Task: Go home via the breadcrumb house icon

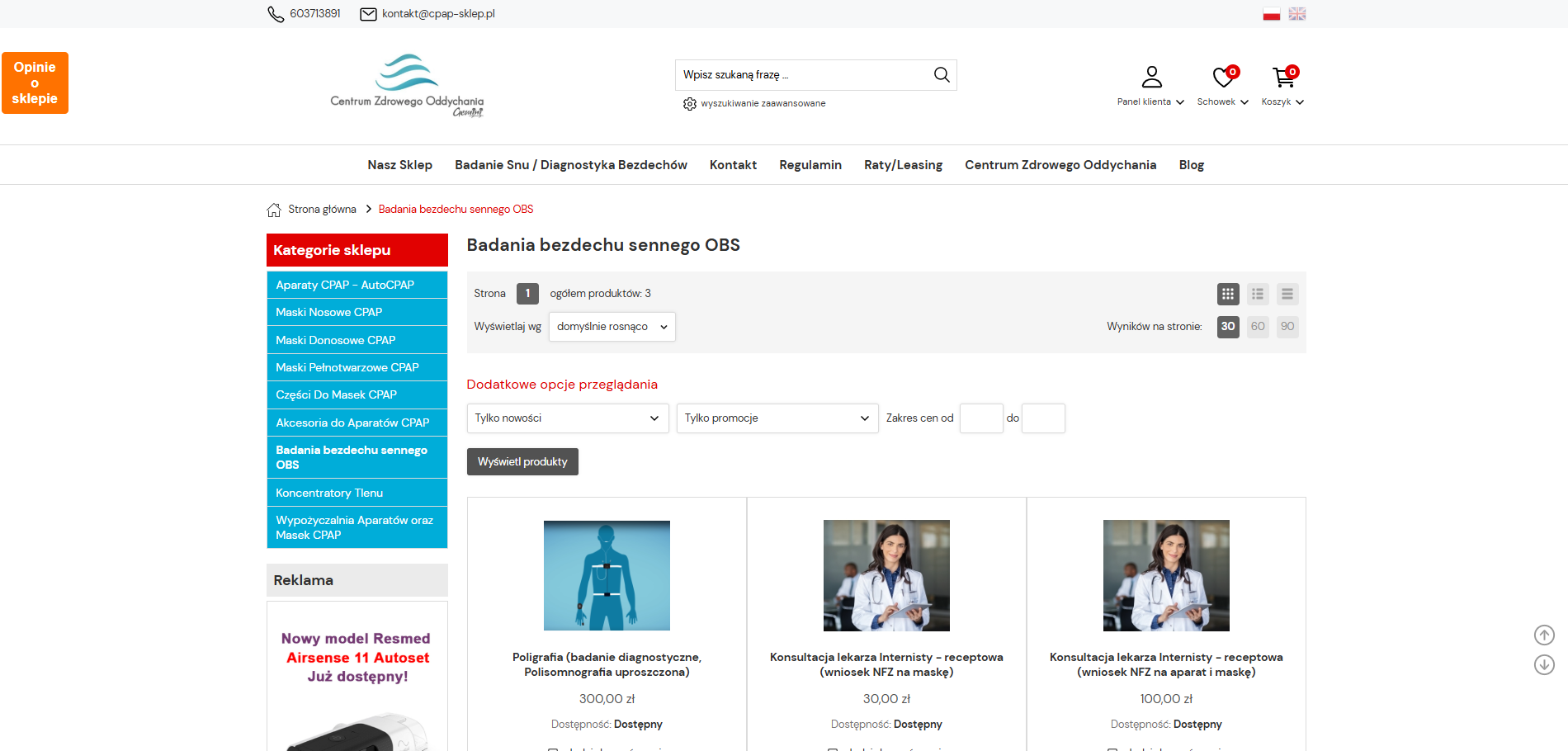Action: [x=274, y=209]
